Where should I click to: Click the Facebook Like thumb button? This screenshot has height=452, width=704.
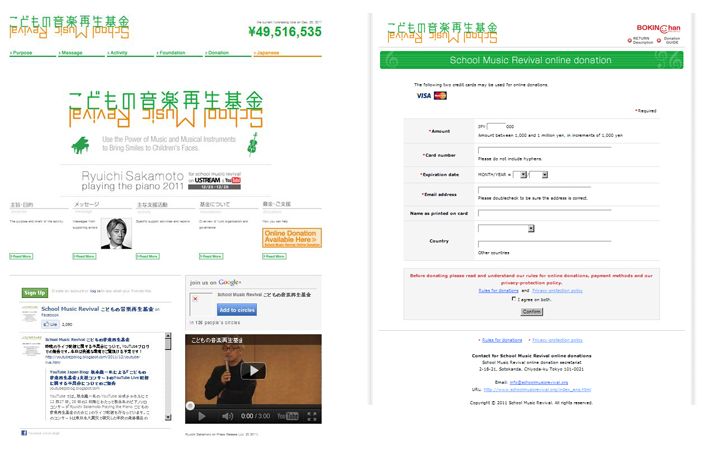50,324
